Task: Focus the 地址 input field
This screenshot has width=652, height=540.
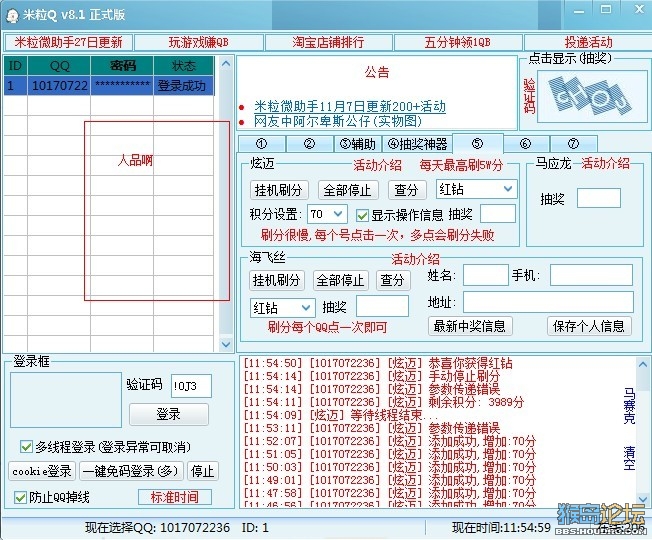Action: (x=548, y=302)
